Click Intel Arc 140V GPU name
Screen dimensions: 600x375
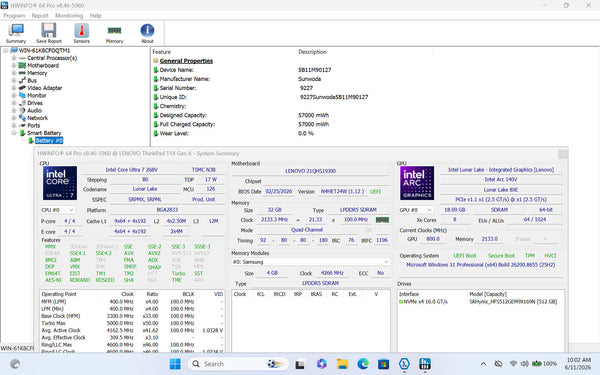click(501, 179)
